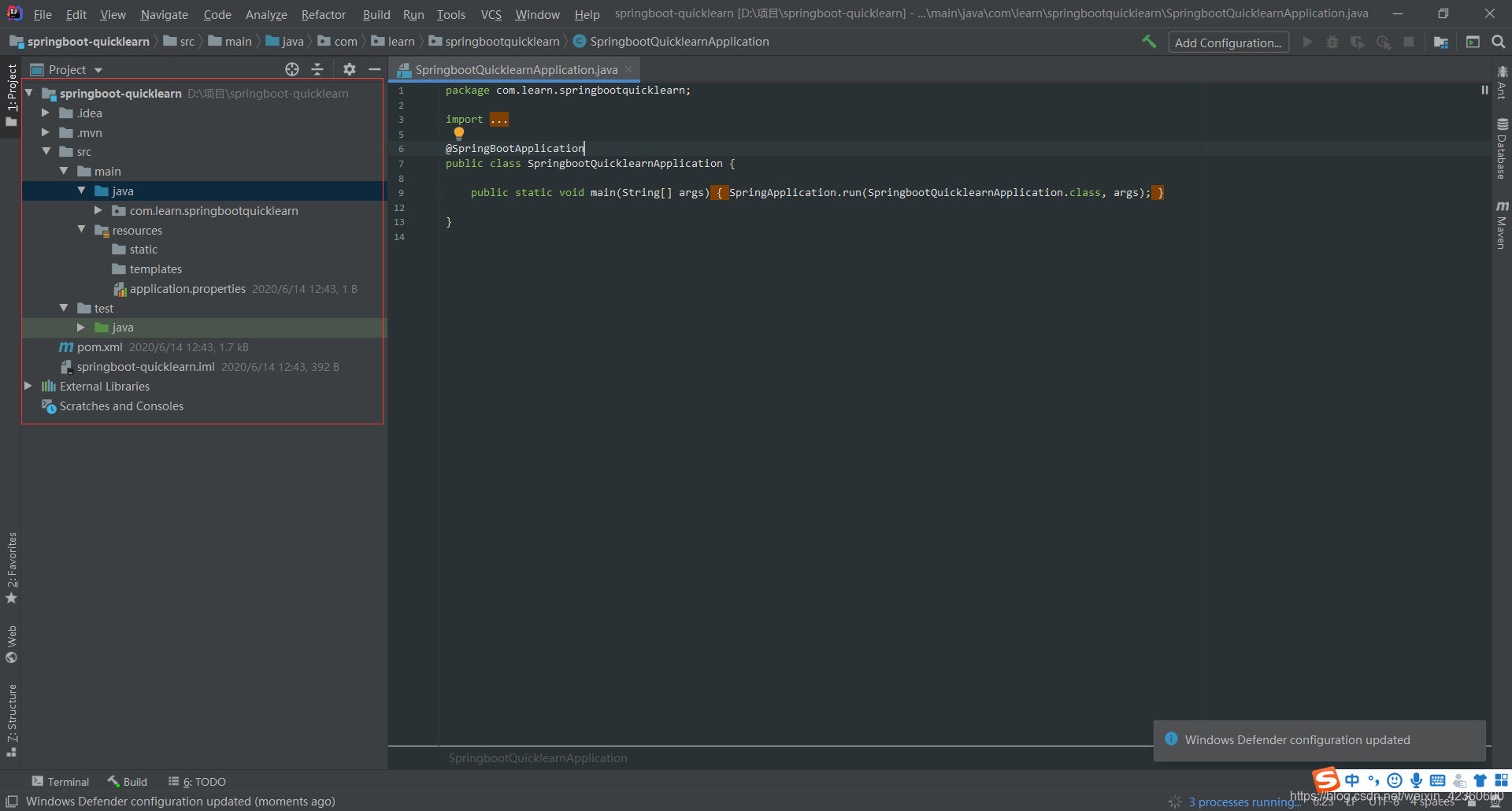This screenshot has height=811, width=1512.
Task: Open Run Anything icon in toolbar
Action: click(1473, 42)
